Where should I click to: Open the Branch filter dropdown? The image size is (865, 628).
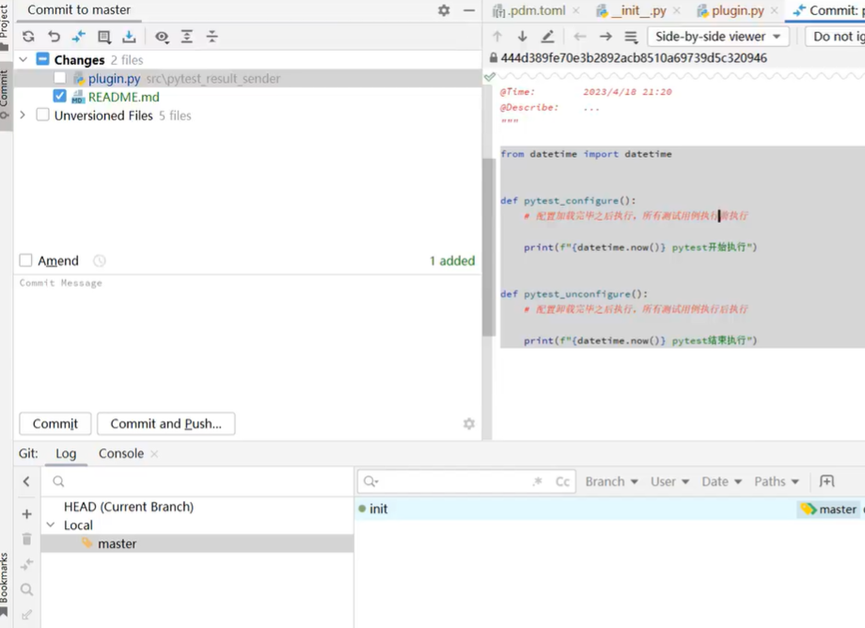click(611, 482)
